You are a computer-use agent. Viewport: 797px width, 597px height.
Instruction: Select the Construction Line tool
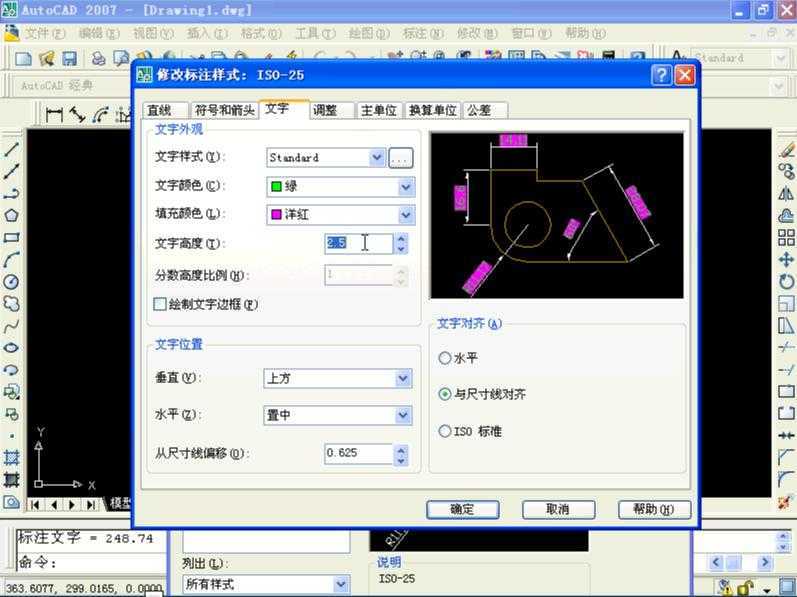coord(11,172)
